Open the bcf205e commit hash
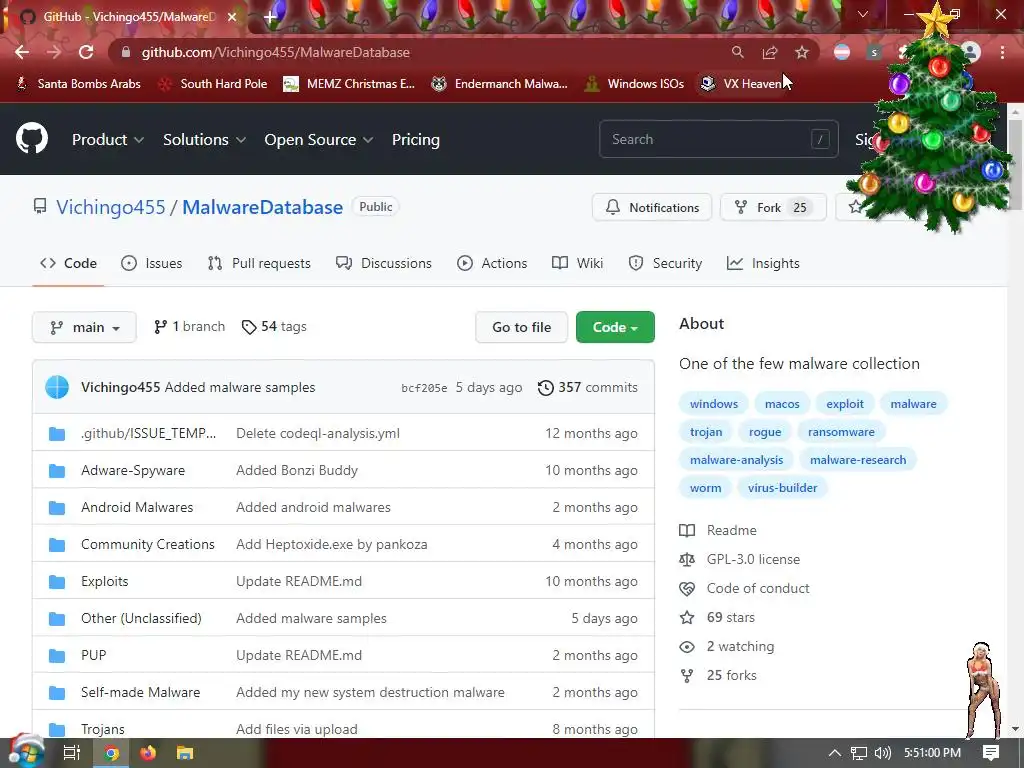 (x=424, y=388)
